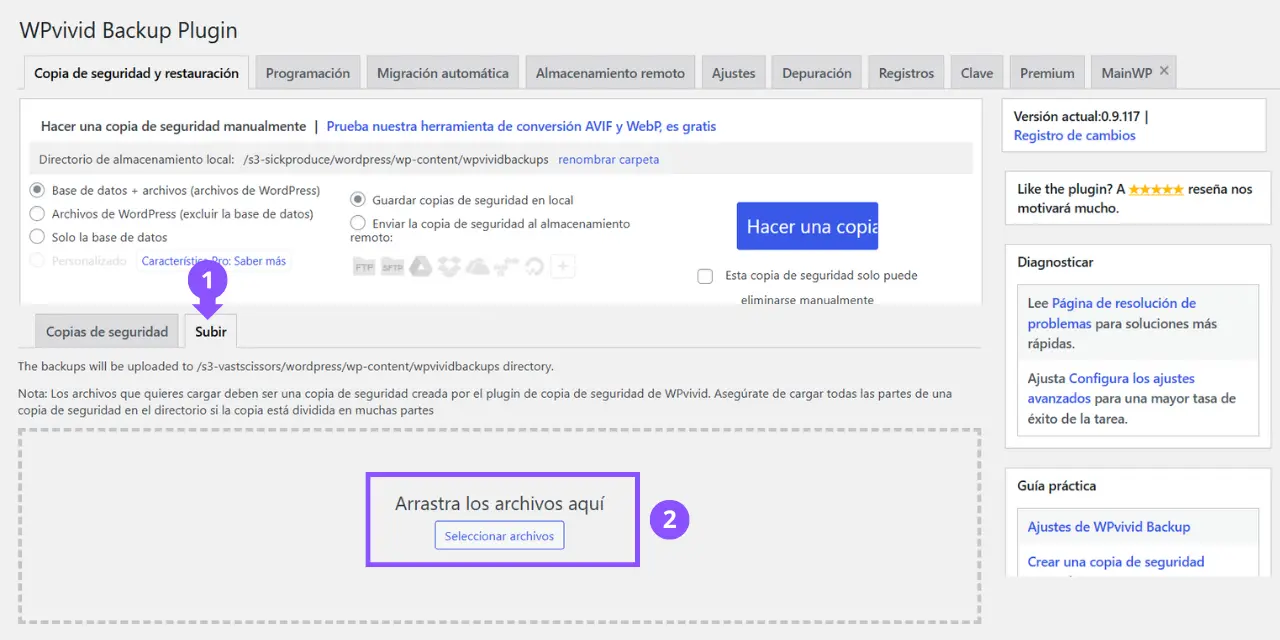Image resolution: width=1280 pixels, height=640 pixels.
Task: Open the Registro de cambios link
Action: tap(1074, 136)
